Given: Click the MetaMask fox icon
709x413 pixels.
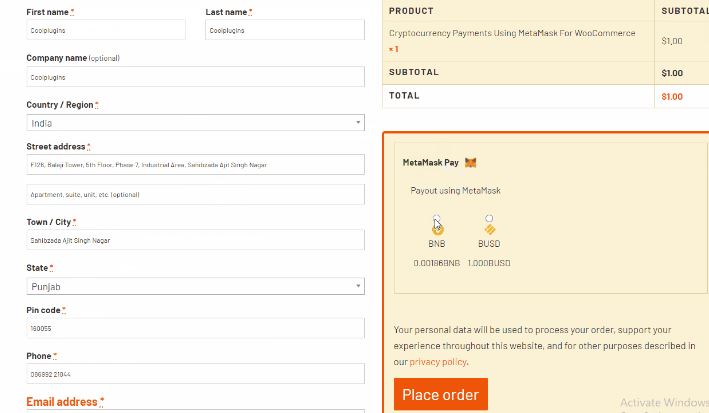Looking at the screenshot, I should click(x=471, y=162).
